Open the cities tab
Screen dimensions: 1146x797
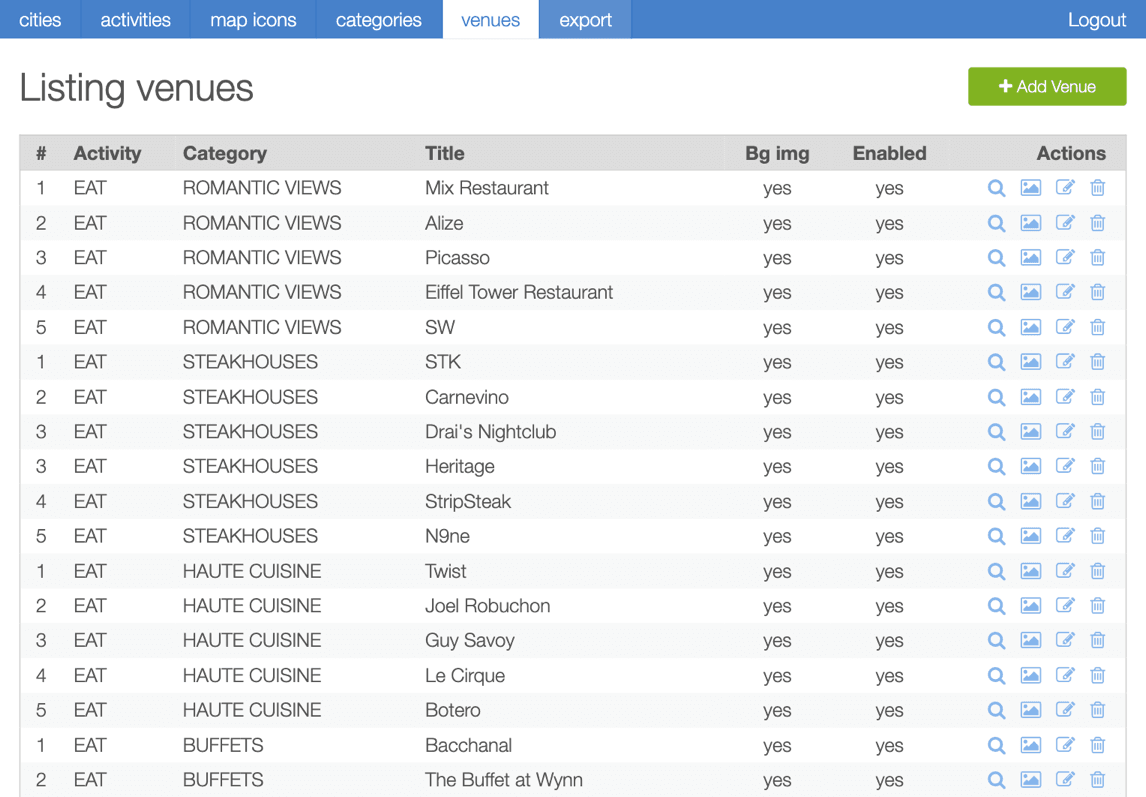[40, 20]
